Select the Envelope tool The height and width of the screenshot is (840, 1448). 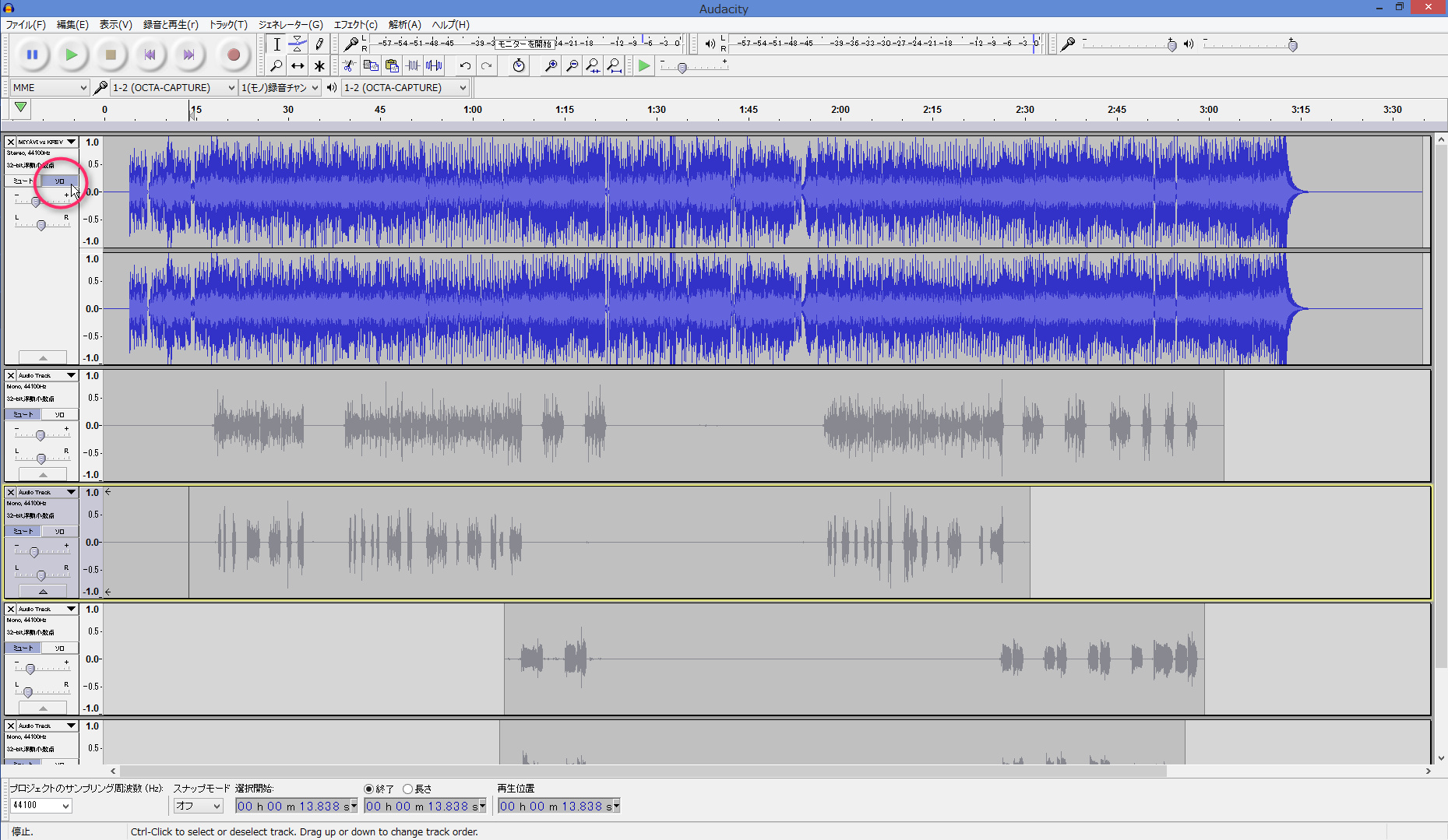(298, 44)
